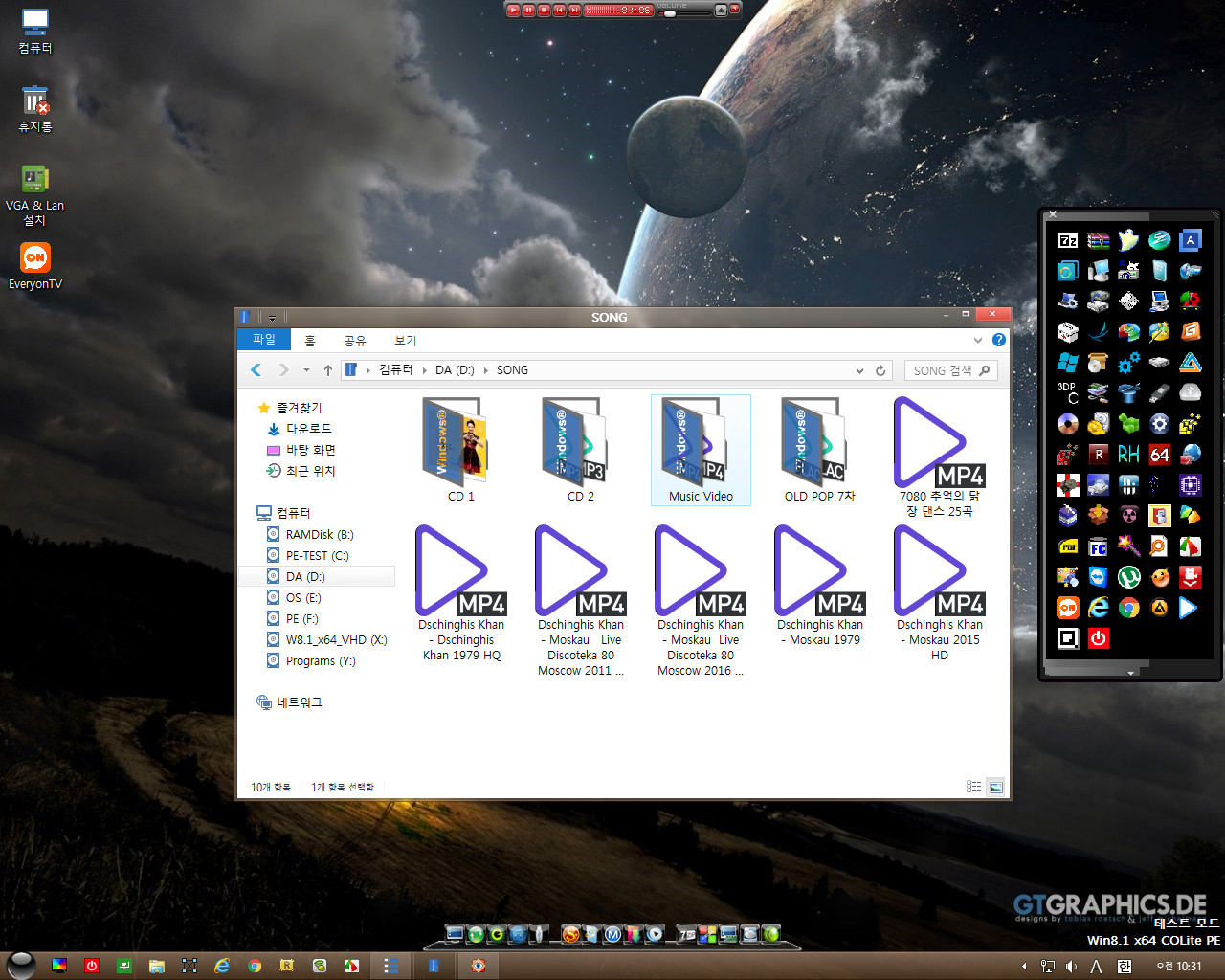Select Dschinghis Khan Moskau 1979 video
This screenshot has width=1225, height=980.
[820, 586]
